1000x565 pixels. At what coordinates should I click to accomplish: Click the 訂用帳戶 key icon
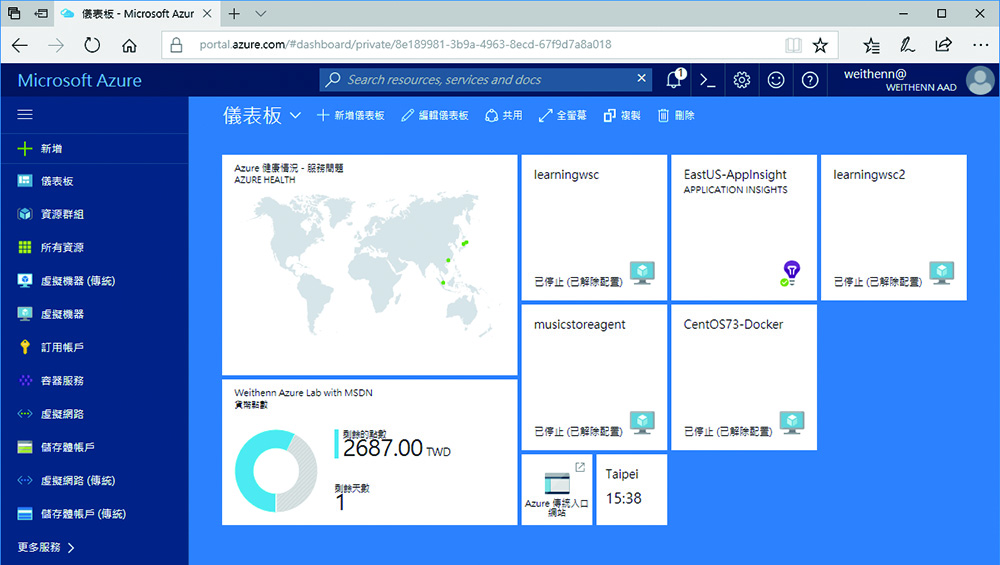tap(25, 347)
